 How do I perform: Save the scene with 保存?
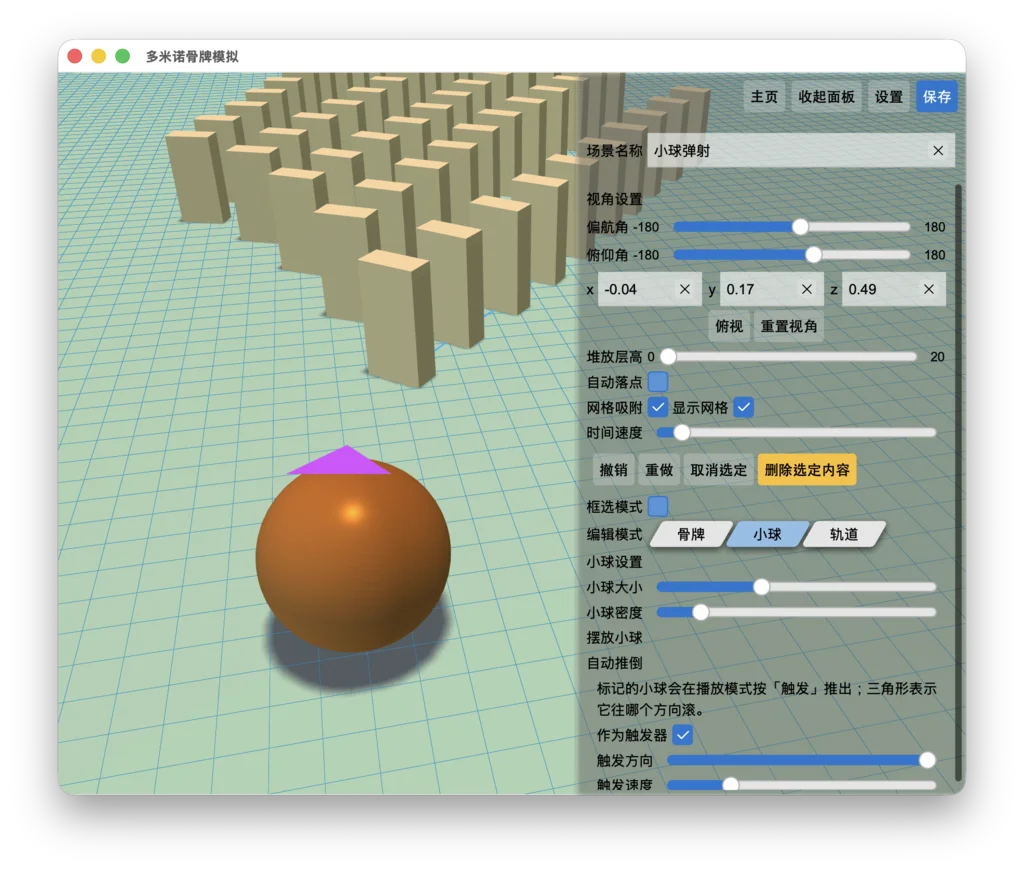(936, 97)
